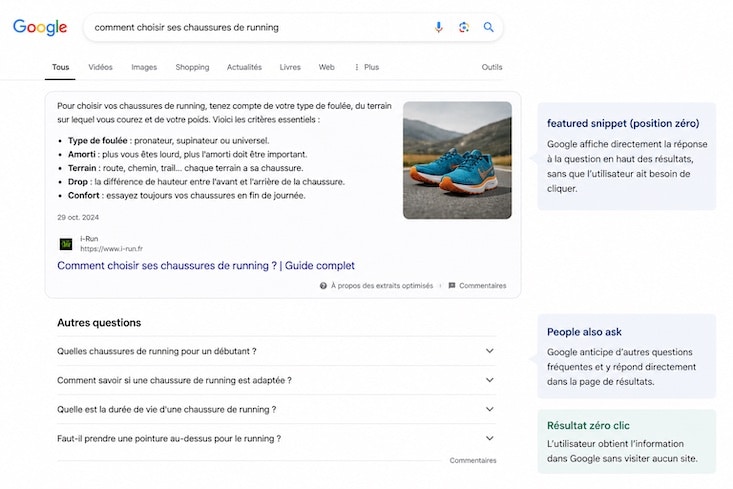The image size is (733, 489).
Task: Go to the Livres tab
Action: click(x=290, y=67)
